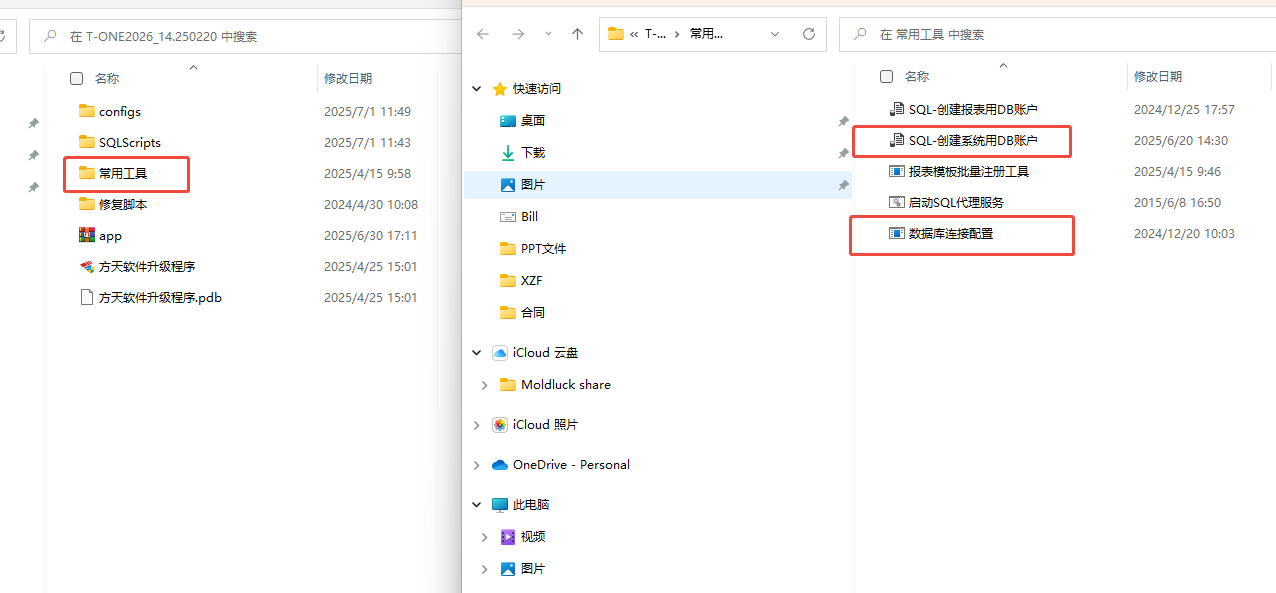Click the iCloud 照片 photos icon
Screen dimensions: 1276x593
click(500, 424)
